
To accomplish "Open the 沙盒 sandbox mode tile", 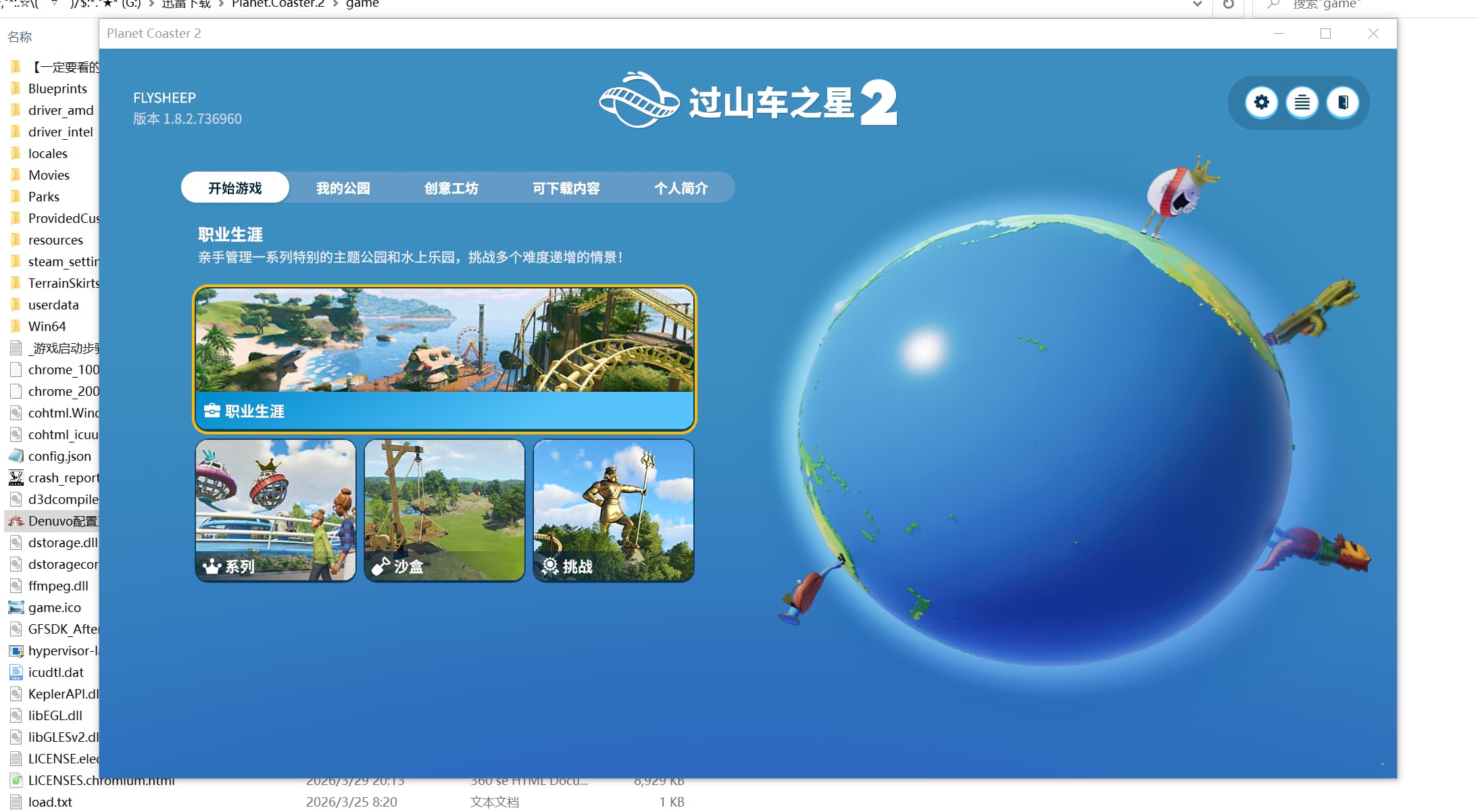I will (x=444, y=510).
